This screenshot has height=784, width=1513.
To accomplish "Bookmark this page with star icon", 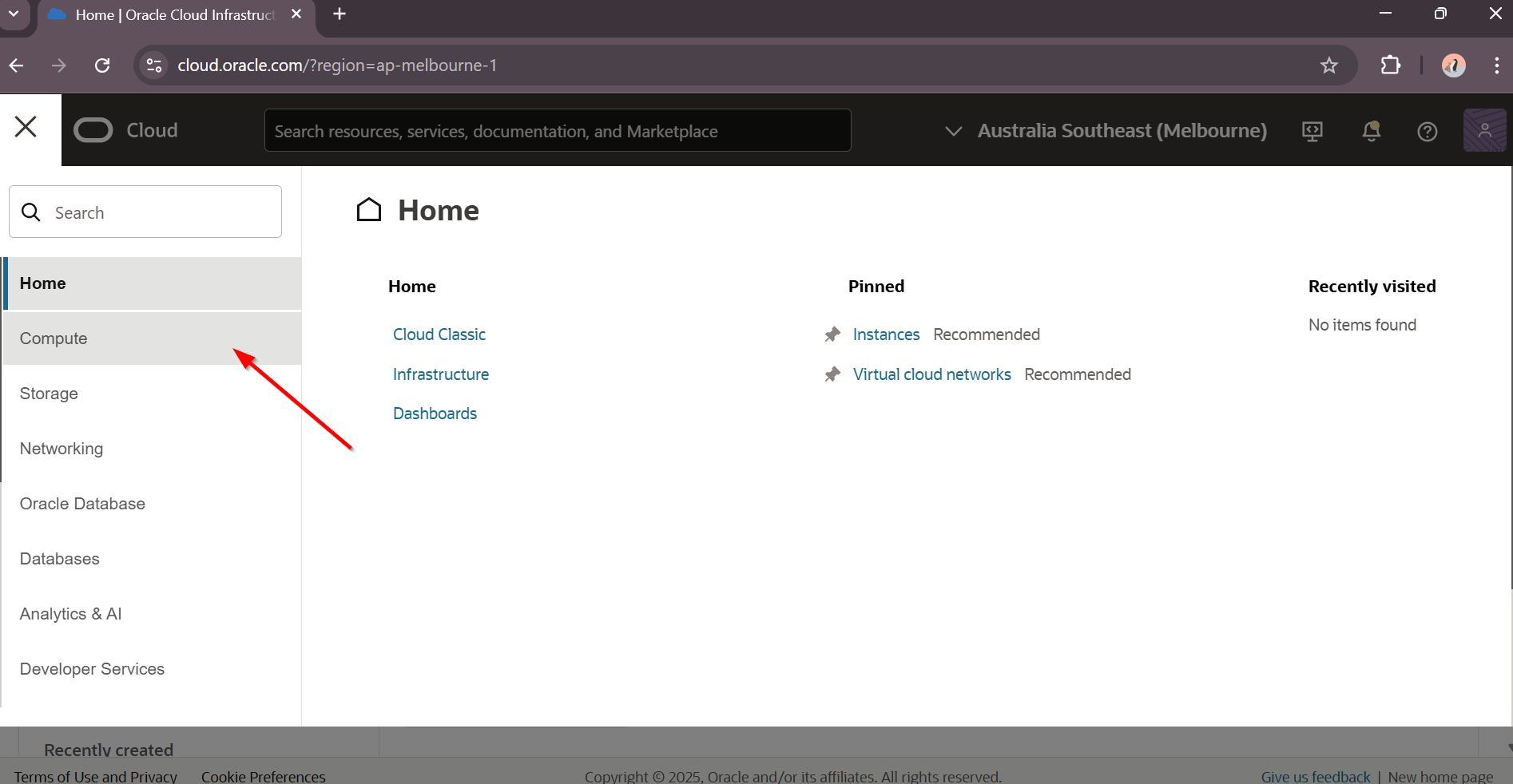I will [1328, 65].
